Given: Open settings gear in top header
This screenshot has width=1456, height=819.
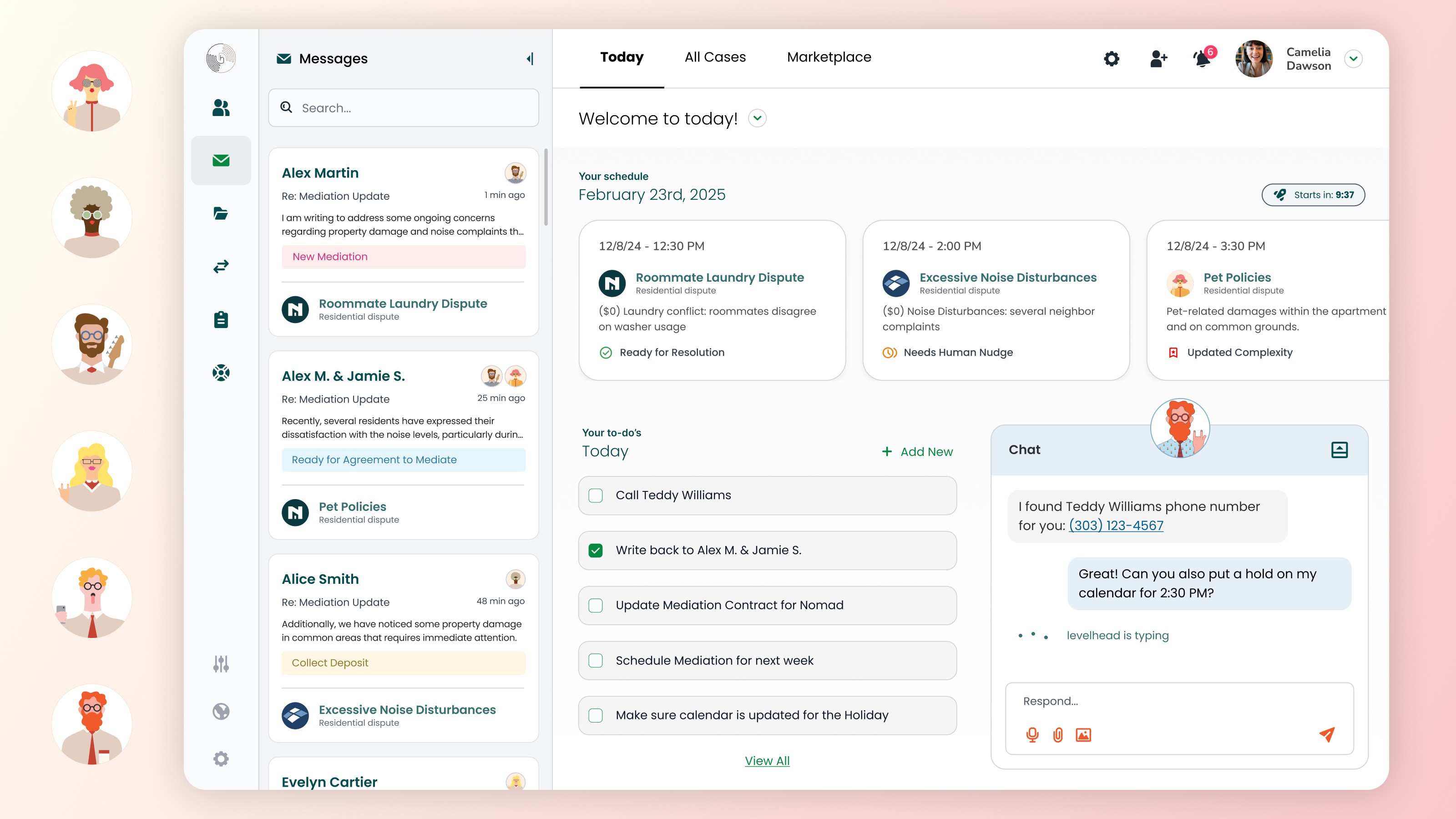Looking at the screenshot, I should [x=1111, y=58].
